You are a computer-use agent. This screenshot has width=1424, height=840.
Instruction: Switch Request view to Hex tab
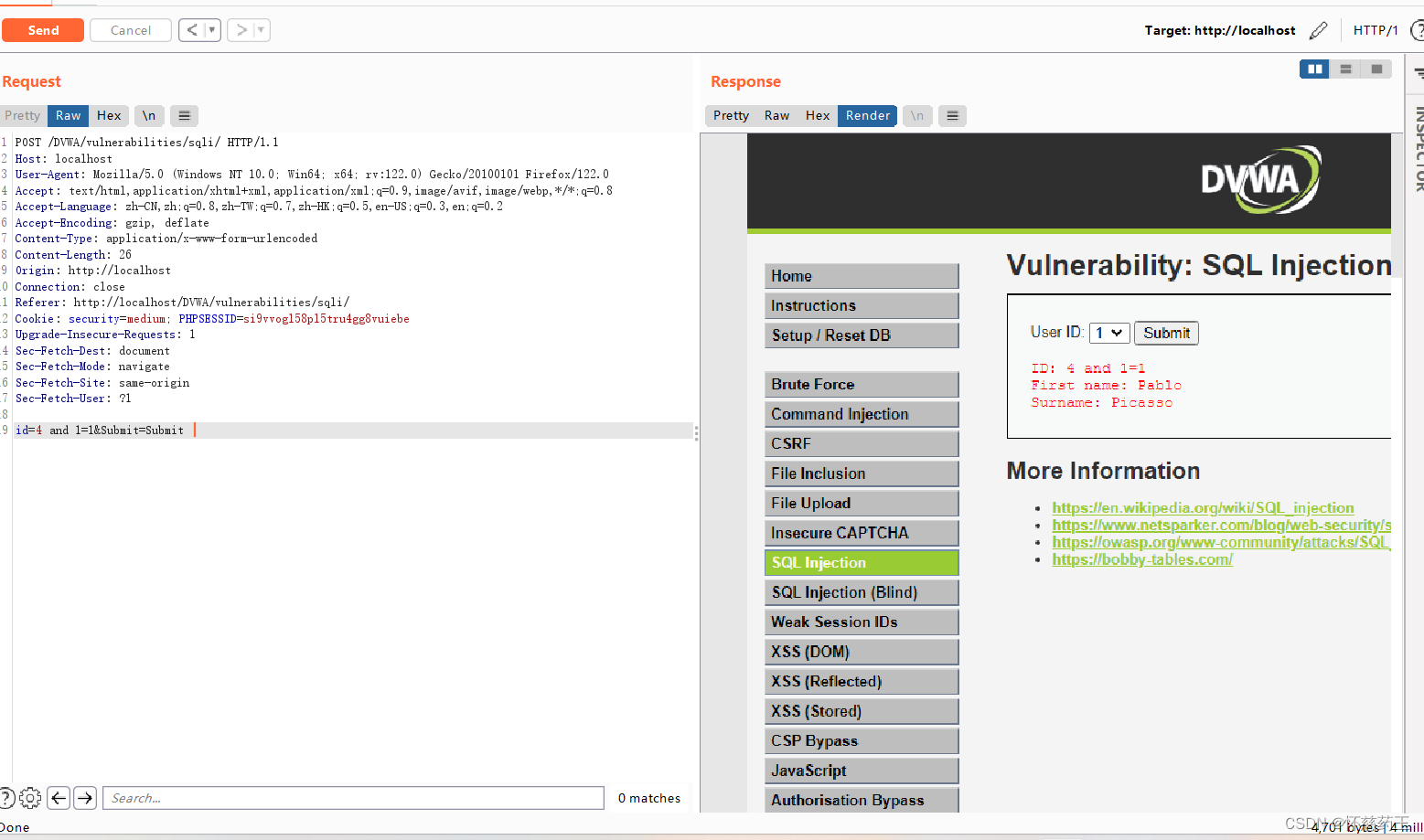(109, 115)
